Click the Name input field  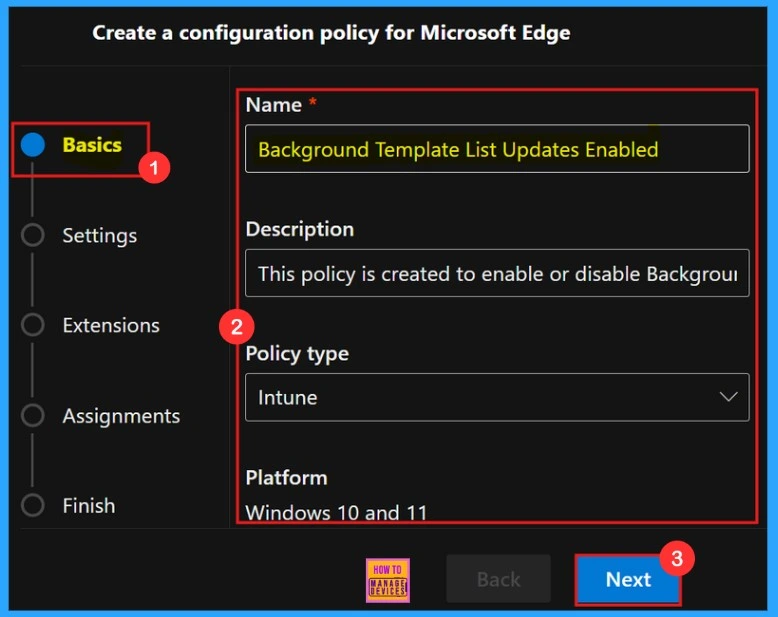[x=497, y=149]
